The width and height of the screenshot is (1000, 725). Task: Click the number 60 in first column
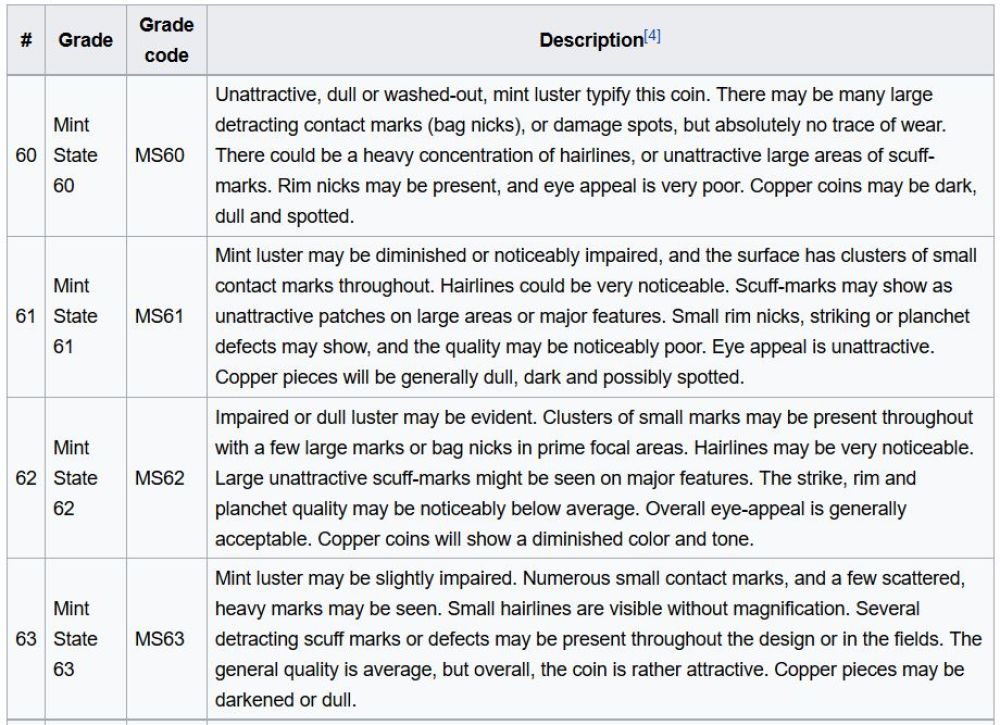pyautogui.click(x=26, y=156)
